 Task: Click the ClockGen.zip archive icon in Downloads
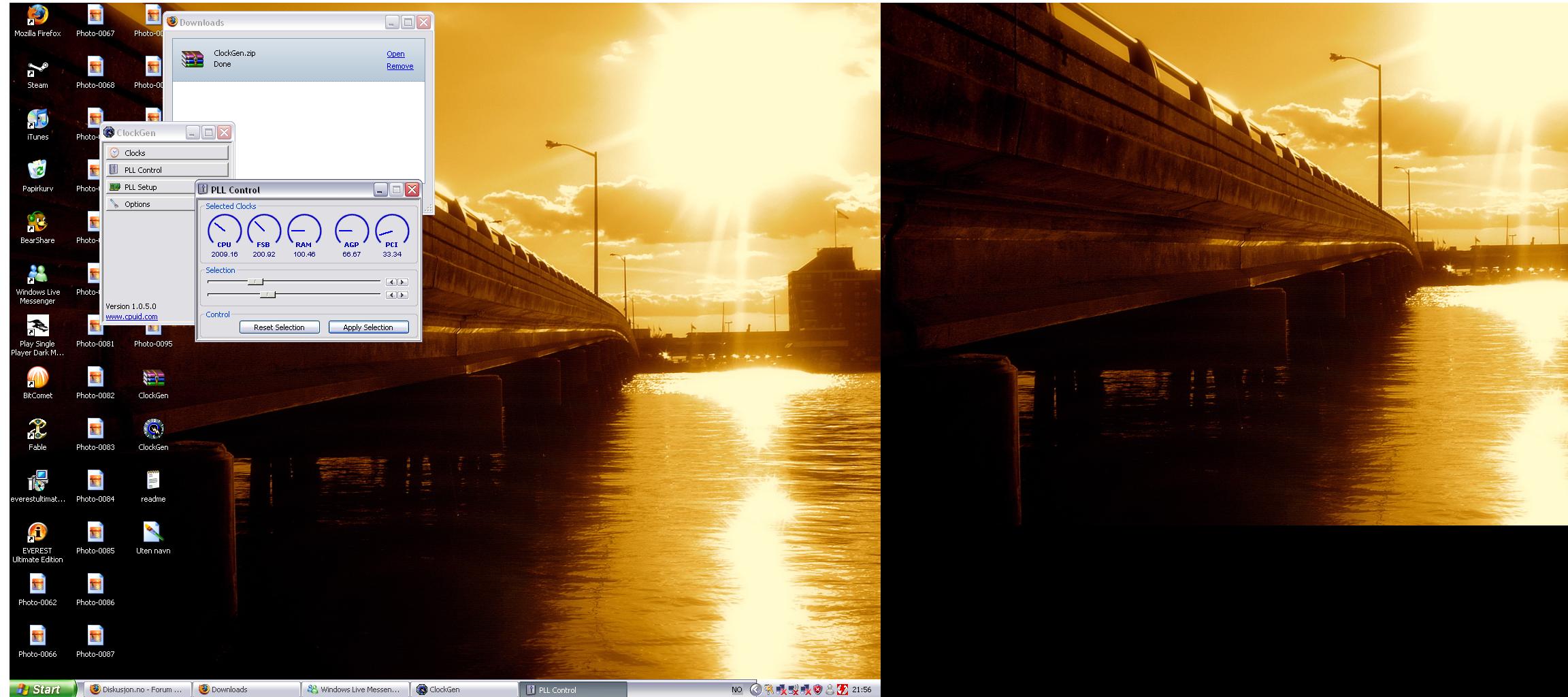click(193, 59)
